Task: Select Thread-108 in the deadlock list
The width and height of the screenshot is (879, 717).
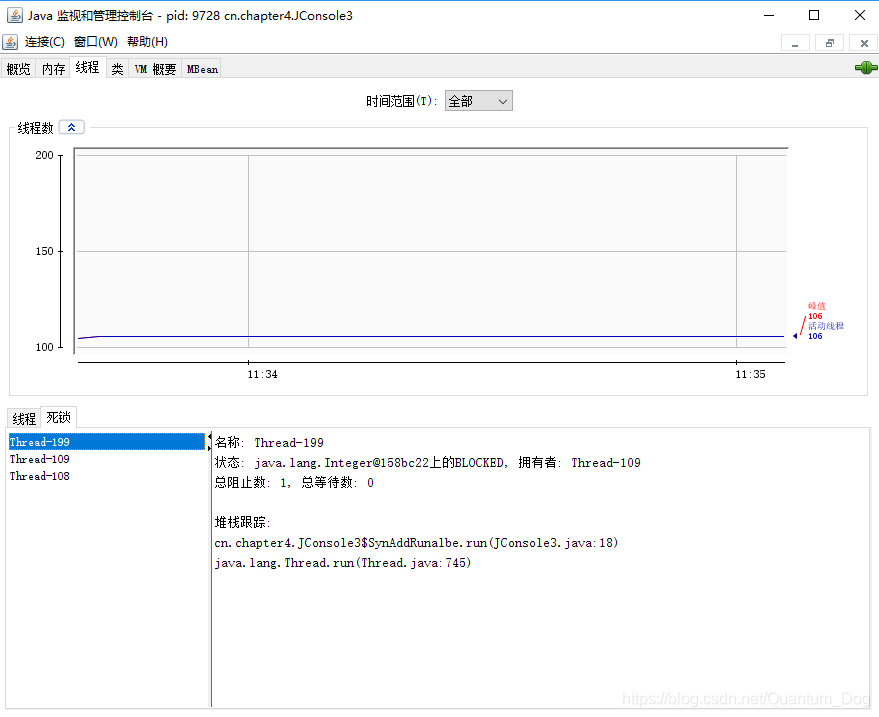Action: [x=107, y=476]
